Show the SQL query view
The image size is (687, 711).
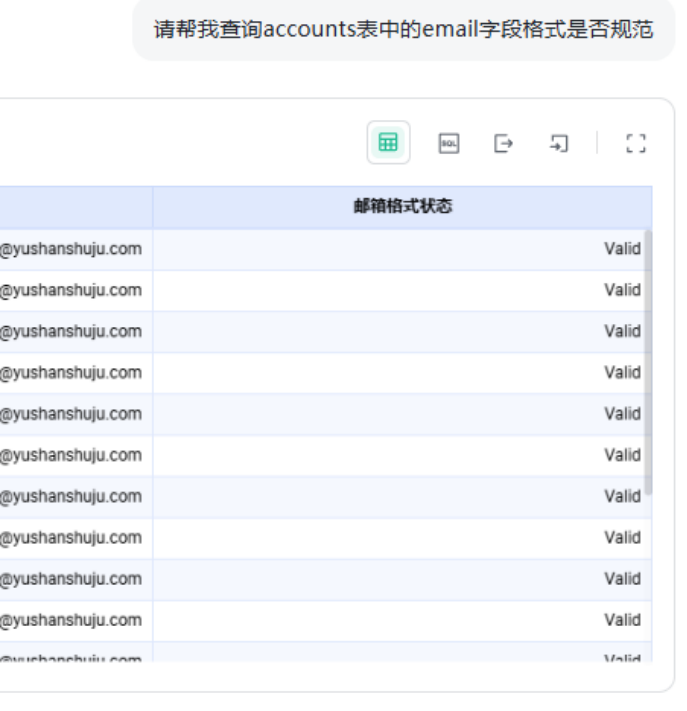pos(449,143)
